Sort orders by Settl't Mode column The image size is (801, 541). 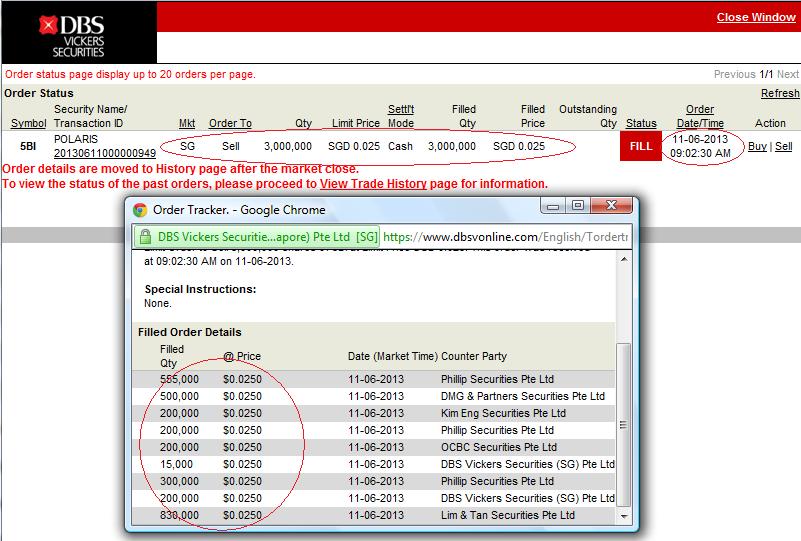pos(401,116)
